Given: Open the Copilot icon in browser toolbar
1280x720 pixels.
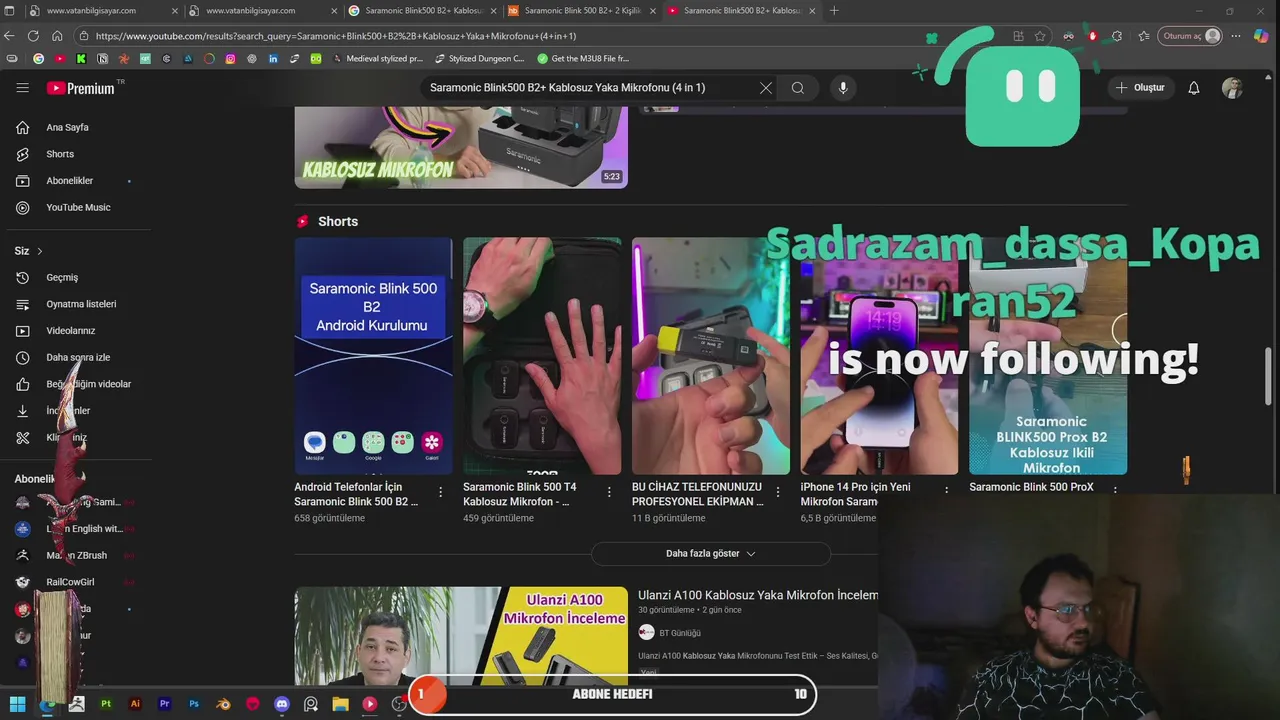Looking at the screenshot, I should point(1261,36).
